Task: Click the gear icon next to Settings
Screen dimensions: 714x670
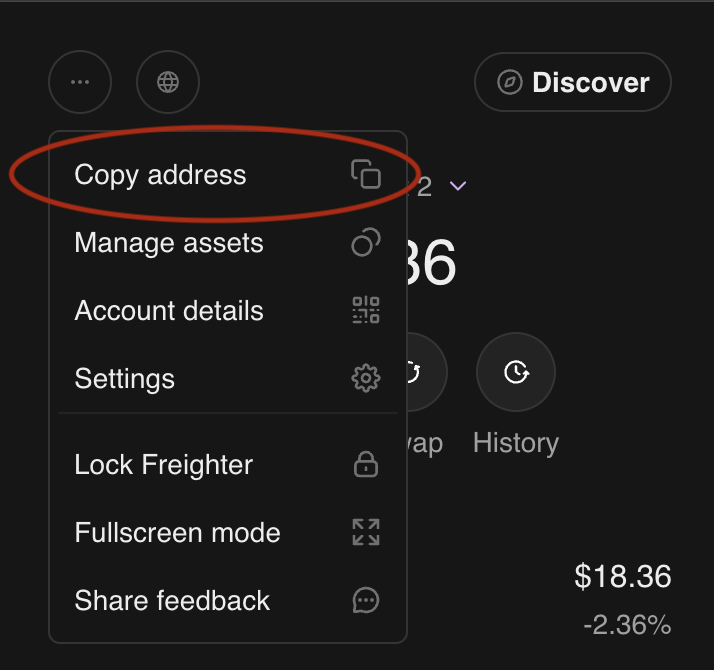Action: click(366, 379)
